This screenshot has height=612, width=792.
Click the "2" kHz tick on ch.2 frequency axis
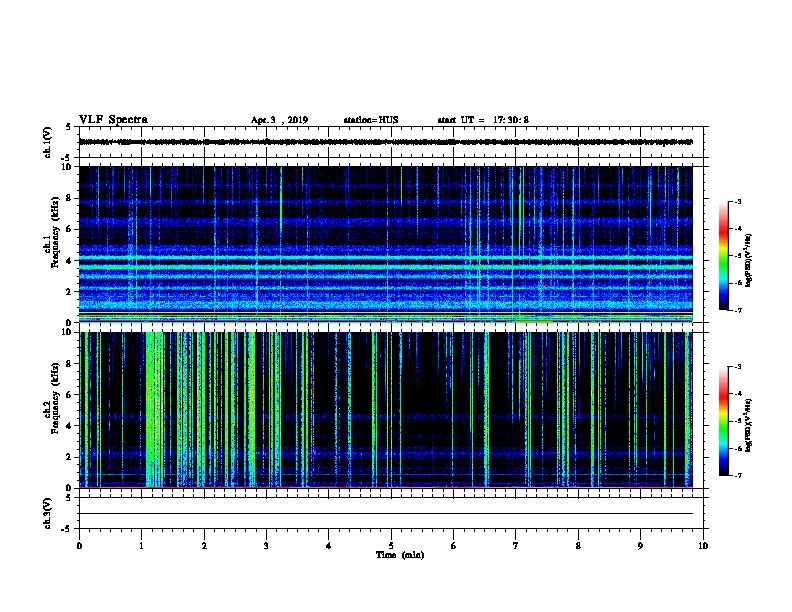tap(70, 457)
